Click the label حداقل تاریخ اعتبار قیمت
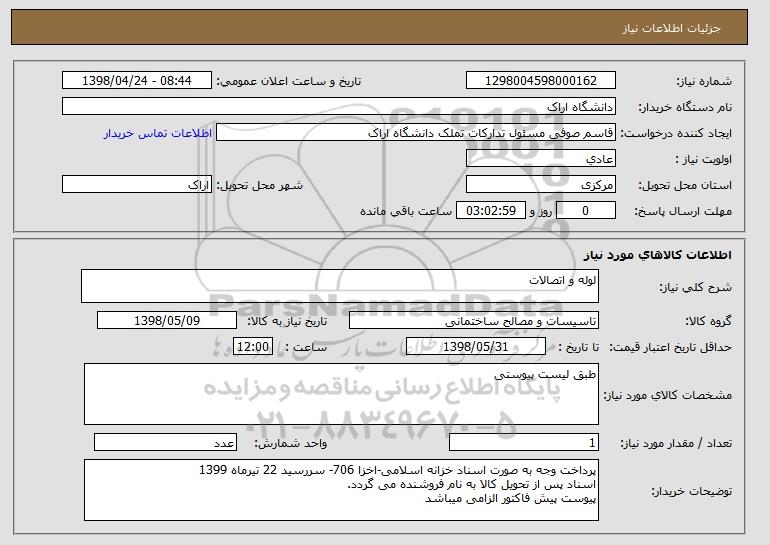The image size is (770, 545). point(671,348)
